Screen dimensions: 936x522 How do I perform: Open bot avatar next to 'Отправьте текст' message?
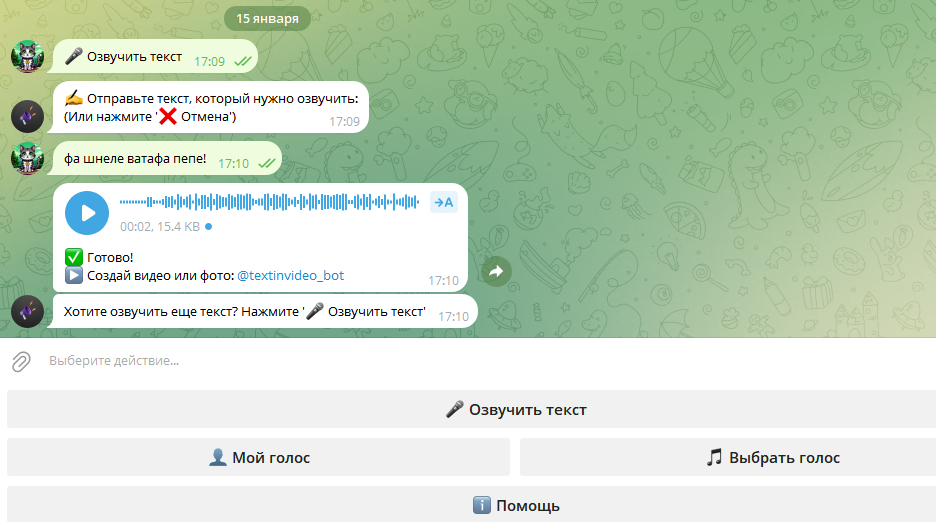tap(27, 116)
